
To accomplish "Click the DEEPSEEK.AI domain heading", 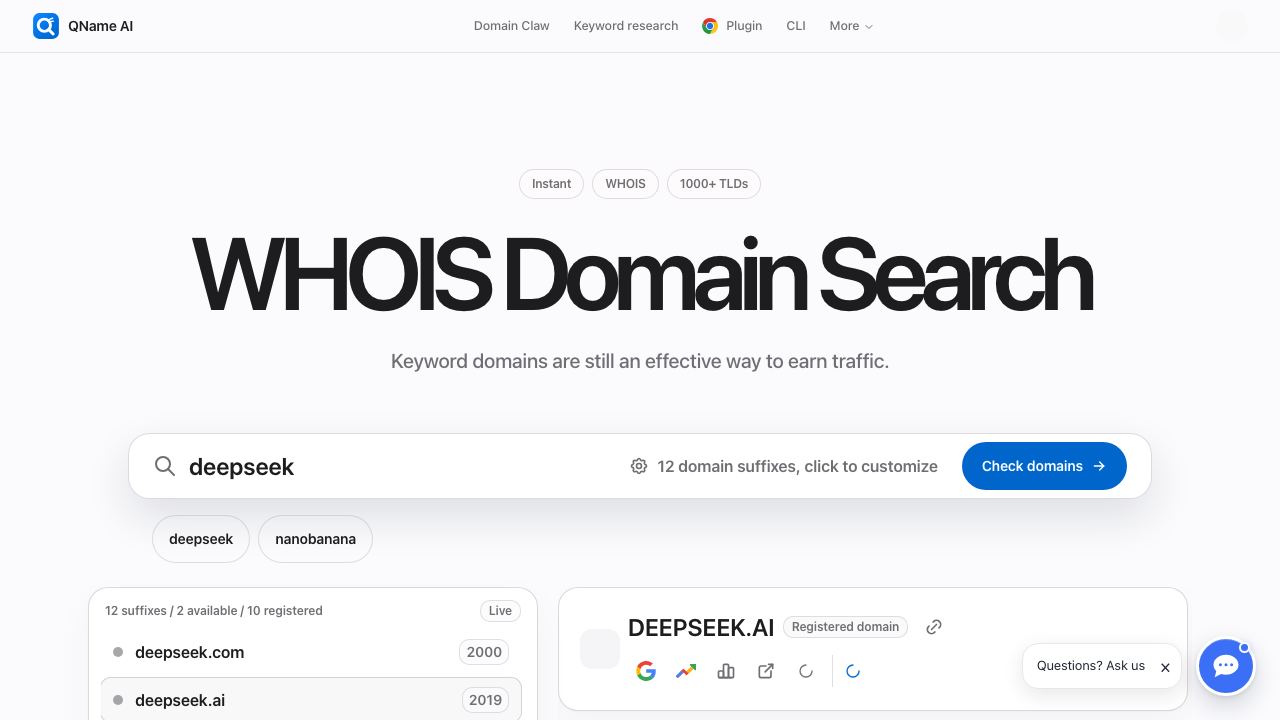I will click(x=701, y=628).
